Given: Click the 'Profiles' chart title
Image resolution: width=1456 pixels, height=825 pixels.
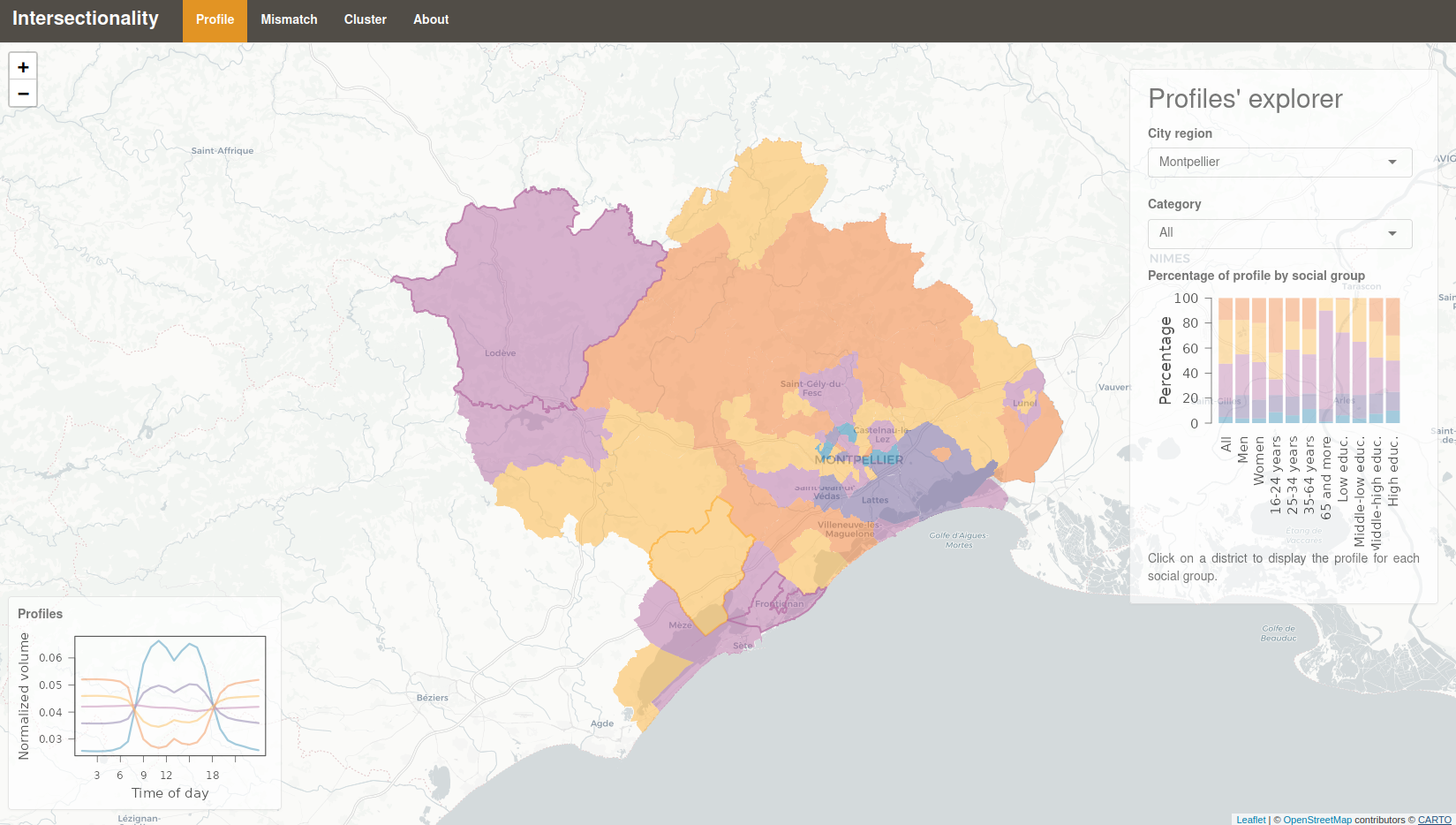Looking at the screenshot, I should [x=41, y=614].
